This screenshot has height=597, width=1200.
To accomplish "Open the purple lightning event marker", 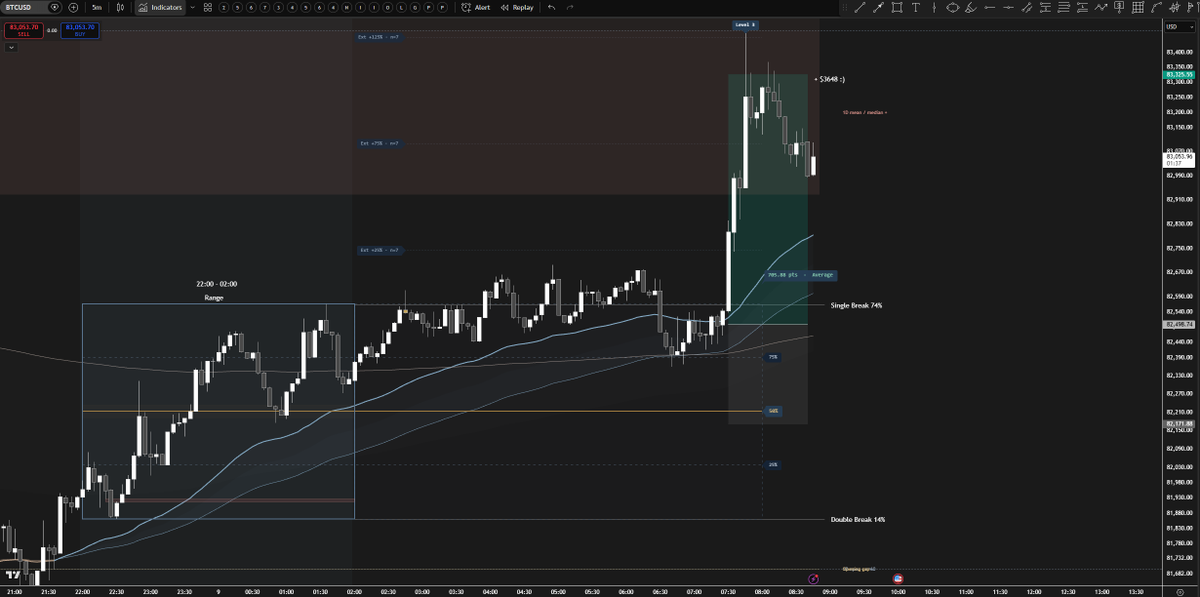I will pyautogui.click(x=813, y=578).
